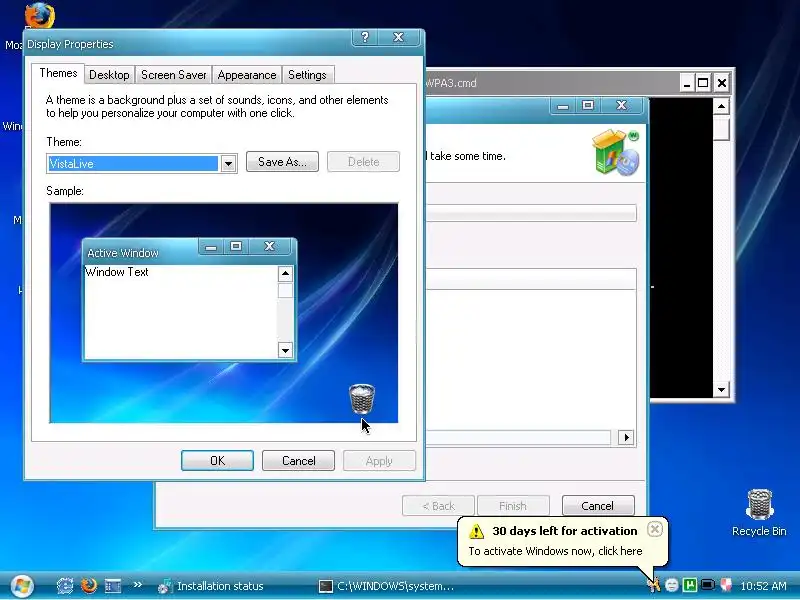Cancel the installation wizard
The image size is (800, 600).
click(598, 506)
